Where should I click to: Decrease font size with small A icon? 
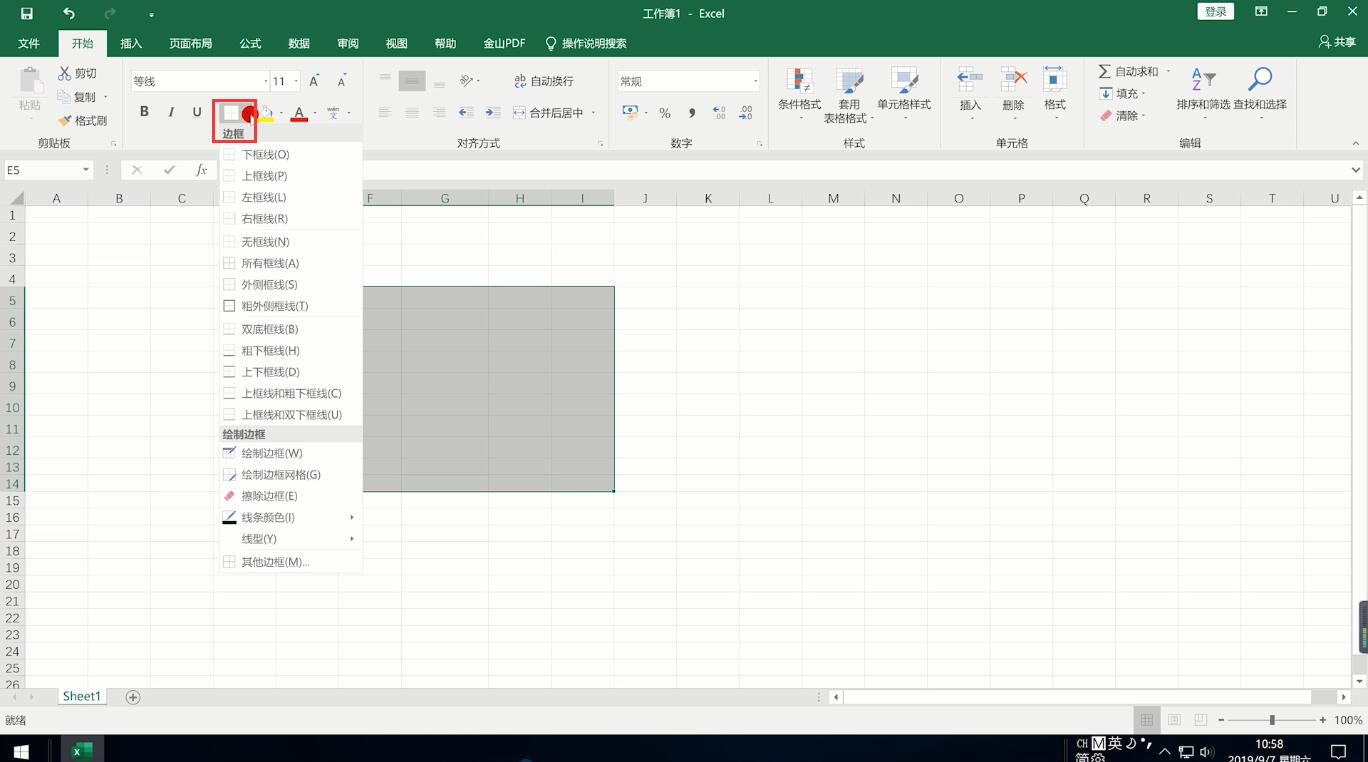pos(341,81)
